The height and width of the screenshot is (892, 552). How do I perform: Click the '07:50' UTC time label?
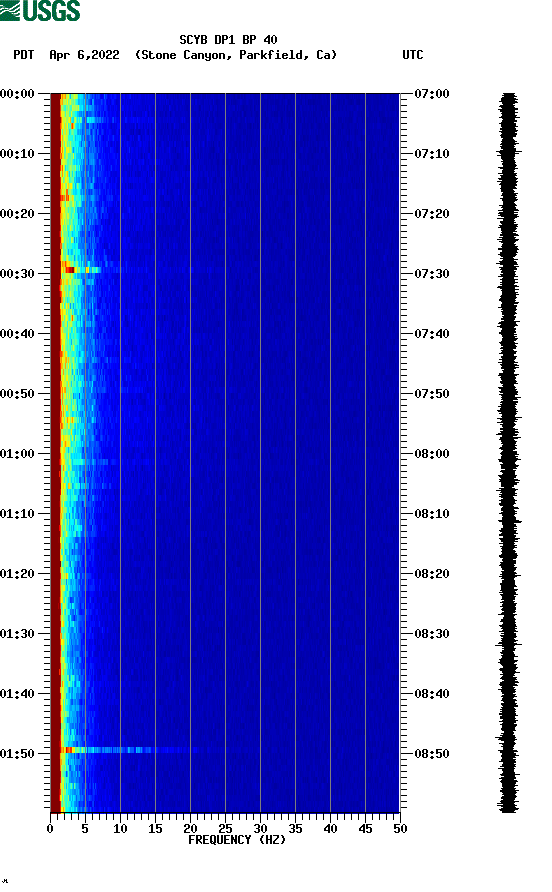431,394
